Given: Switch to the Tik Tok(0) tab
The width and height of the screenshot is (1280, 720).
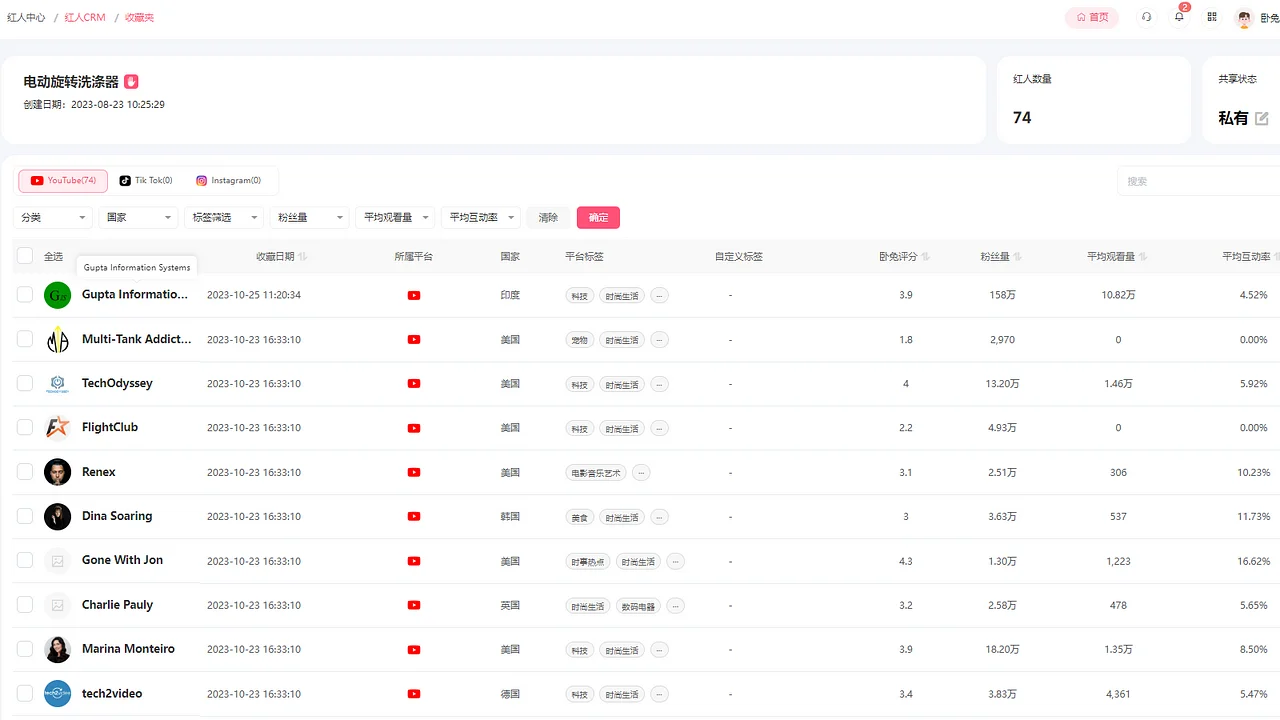Looking at the screenshot, I should coord(146,180).
